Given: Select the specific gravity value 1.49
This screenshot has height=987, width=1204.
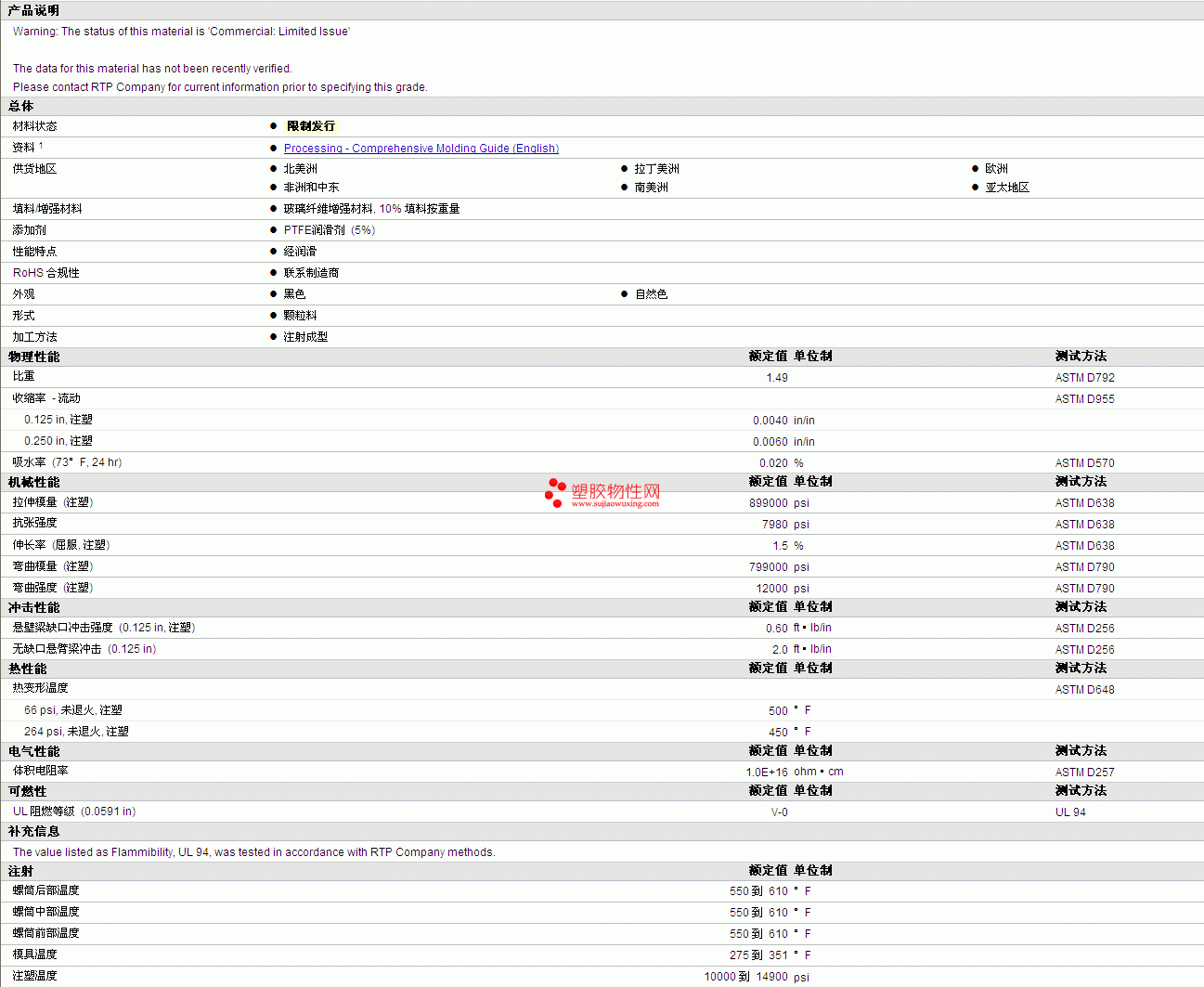Looking at the screenshot, I should [777, 378].
